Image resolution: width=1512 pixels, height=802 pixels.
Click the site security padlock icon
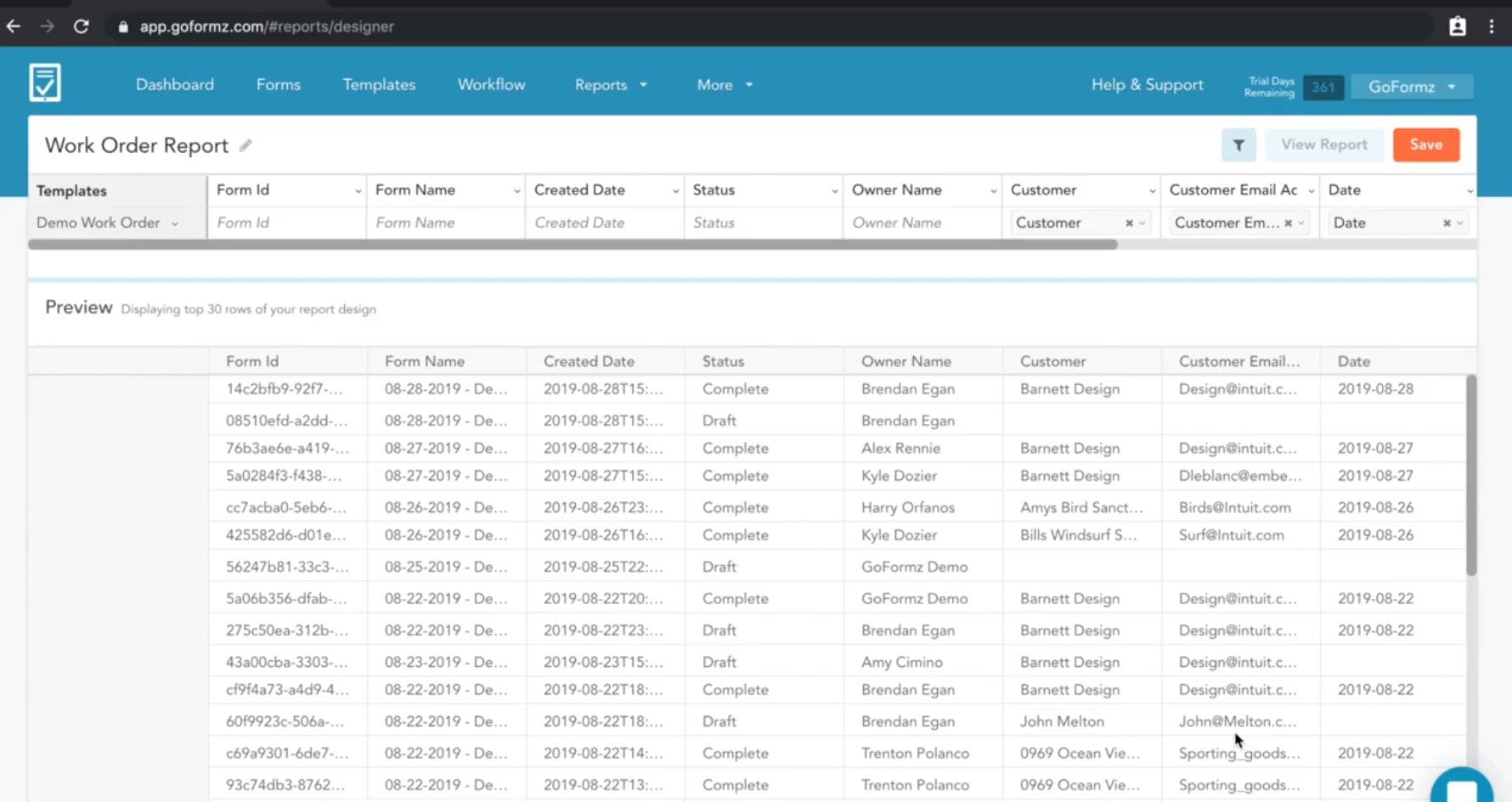coord(123,26)
